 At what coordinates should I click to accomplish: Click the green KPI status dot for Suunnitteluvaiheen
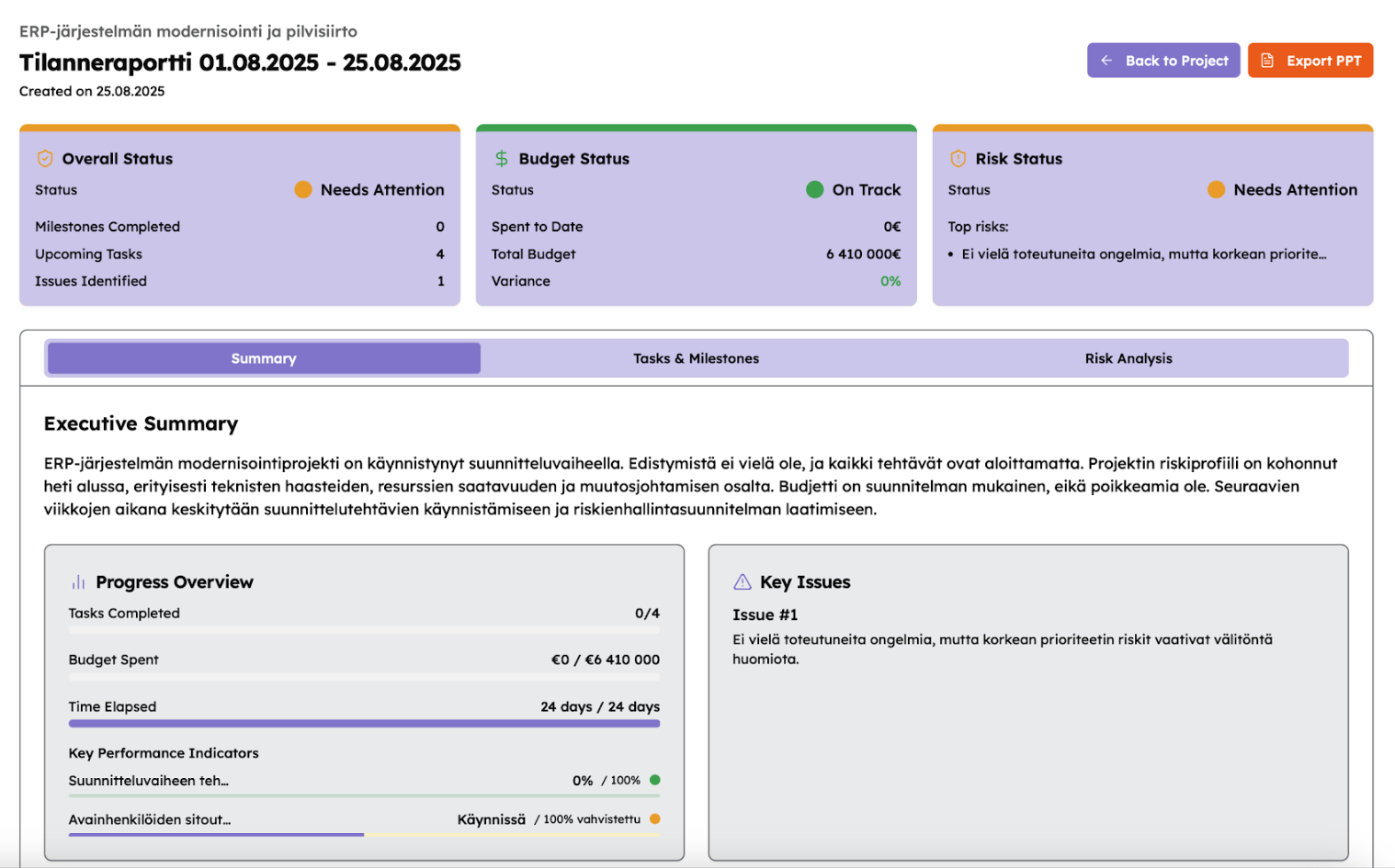tap(655, 780)
